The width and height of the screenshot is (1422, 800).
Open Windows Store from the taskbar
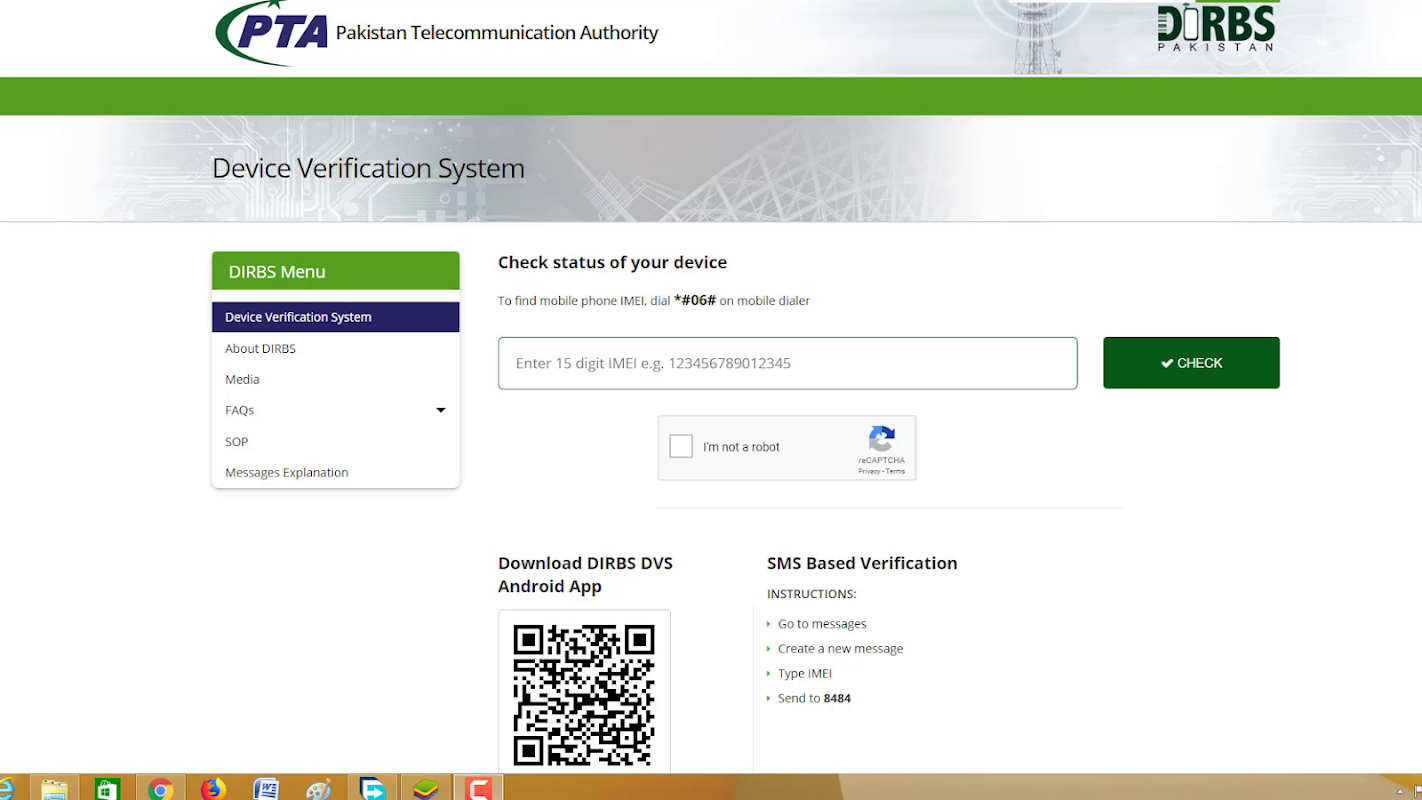click(x=107, y=789)
